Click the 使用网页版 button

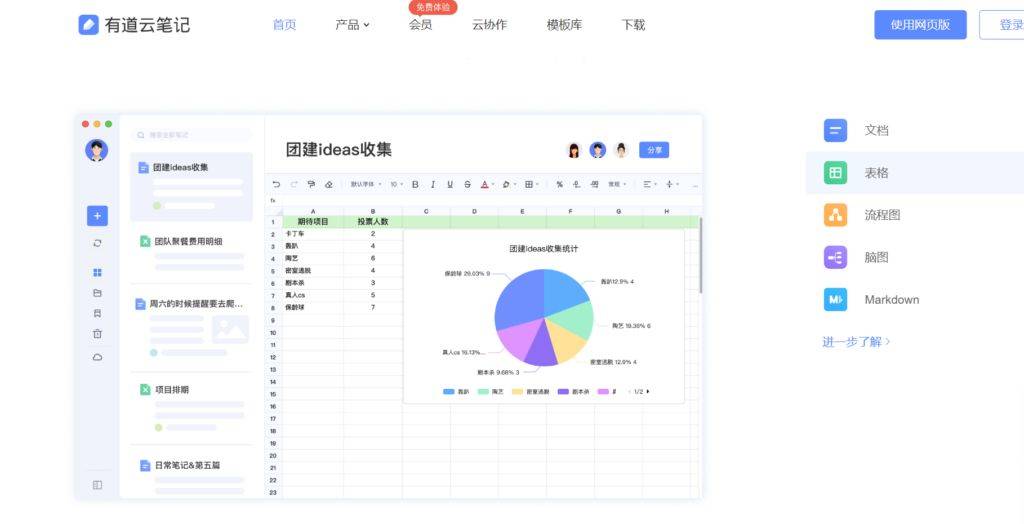pos(920,25)
